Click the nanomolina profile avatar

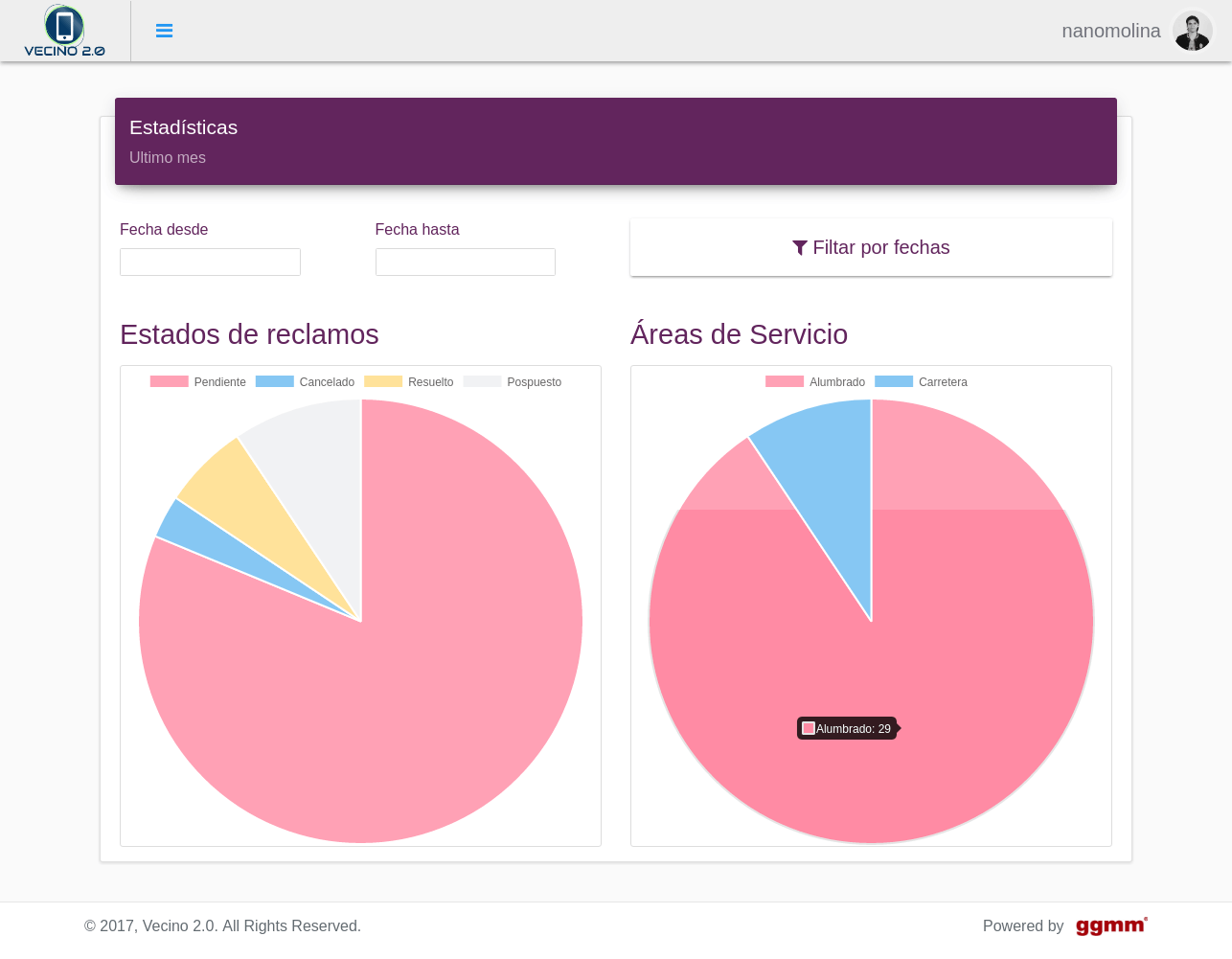[1192, 31]
